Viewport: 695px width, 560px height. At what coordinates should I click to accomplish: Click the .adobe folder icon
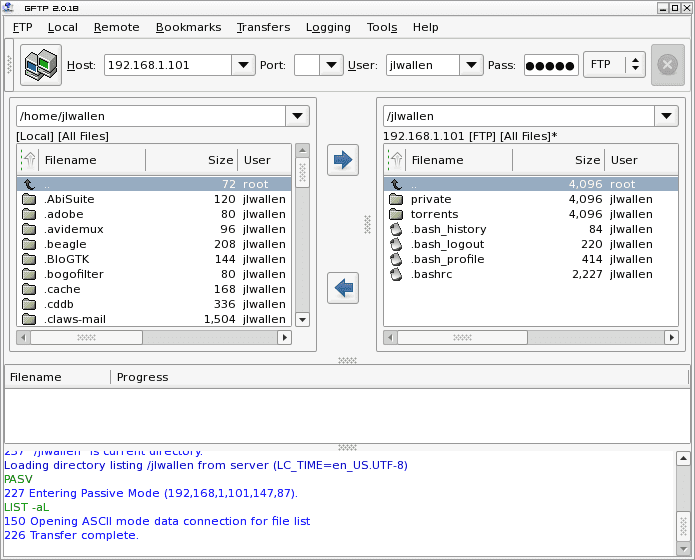click(x=29, y=214)
